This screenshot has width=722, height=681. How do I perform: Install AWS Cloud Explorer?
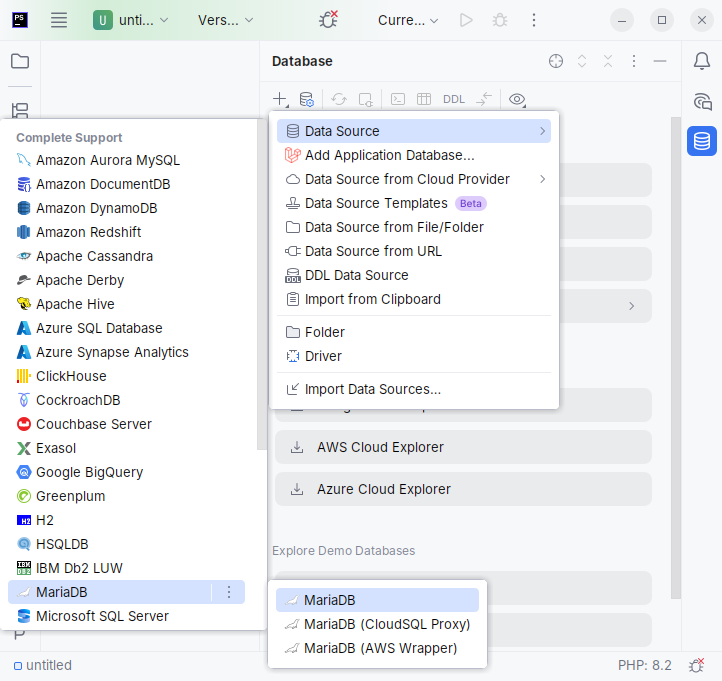[x=463, y=447]
